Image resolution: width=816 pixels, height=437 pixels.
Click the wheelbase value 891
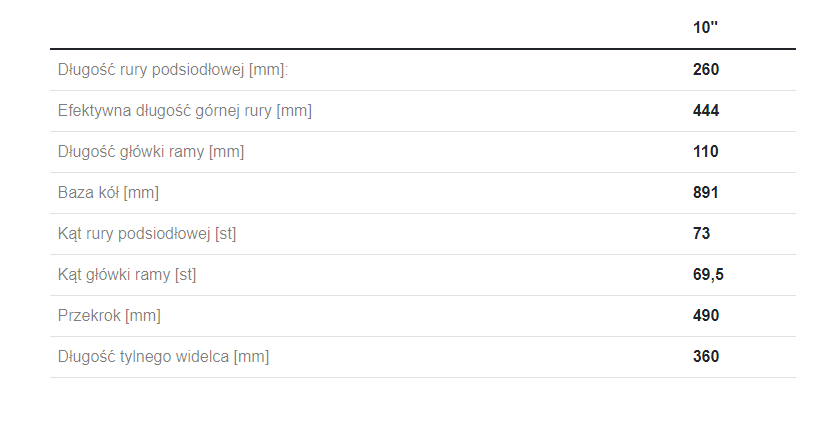coord(706,193)
